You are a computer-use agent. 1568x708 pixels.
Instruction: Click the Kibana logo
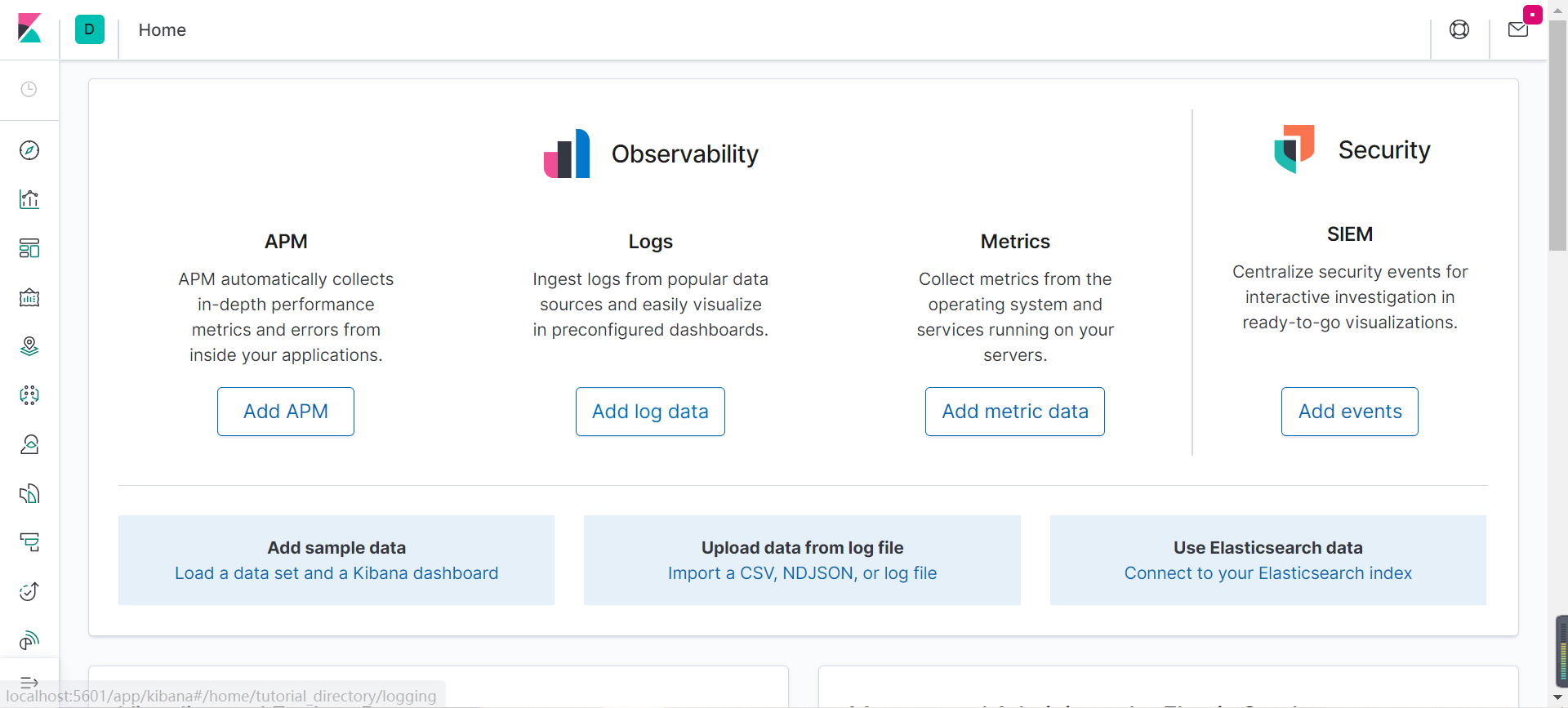point(29,29)
